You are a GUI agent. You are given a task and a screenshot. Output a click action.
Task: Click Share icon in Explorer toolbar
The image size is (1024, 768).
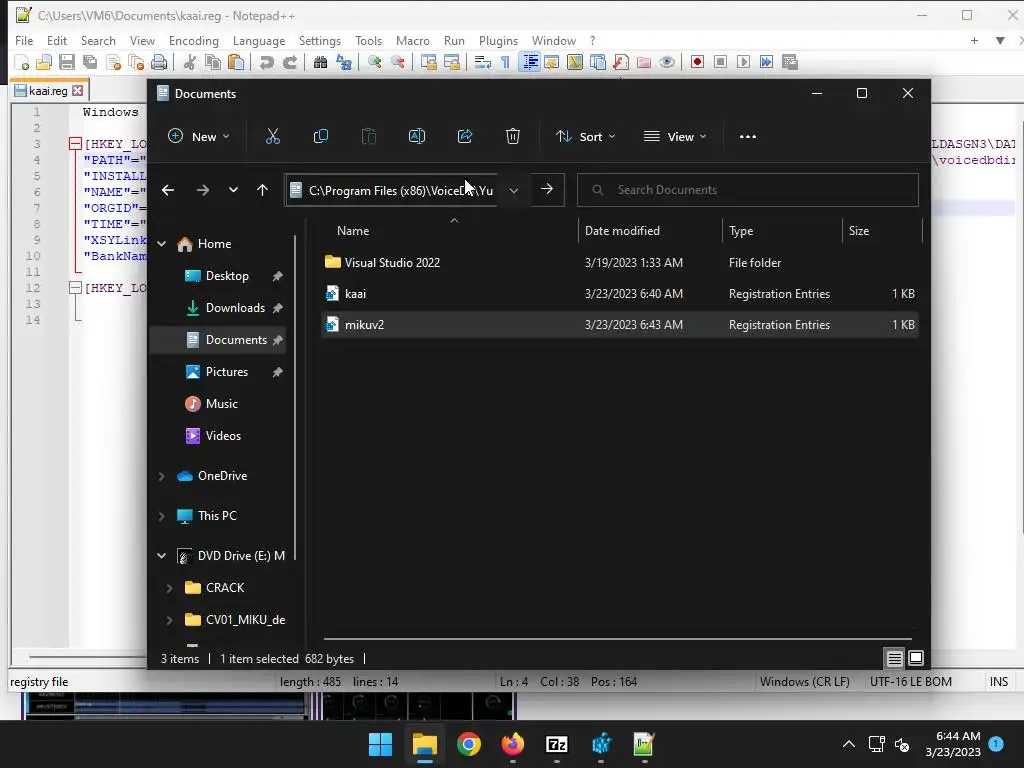point(465,136)
